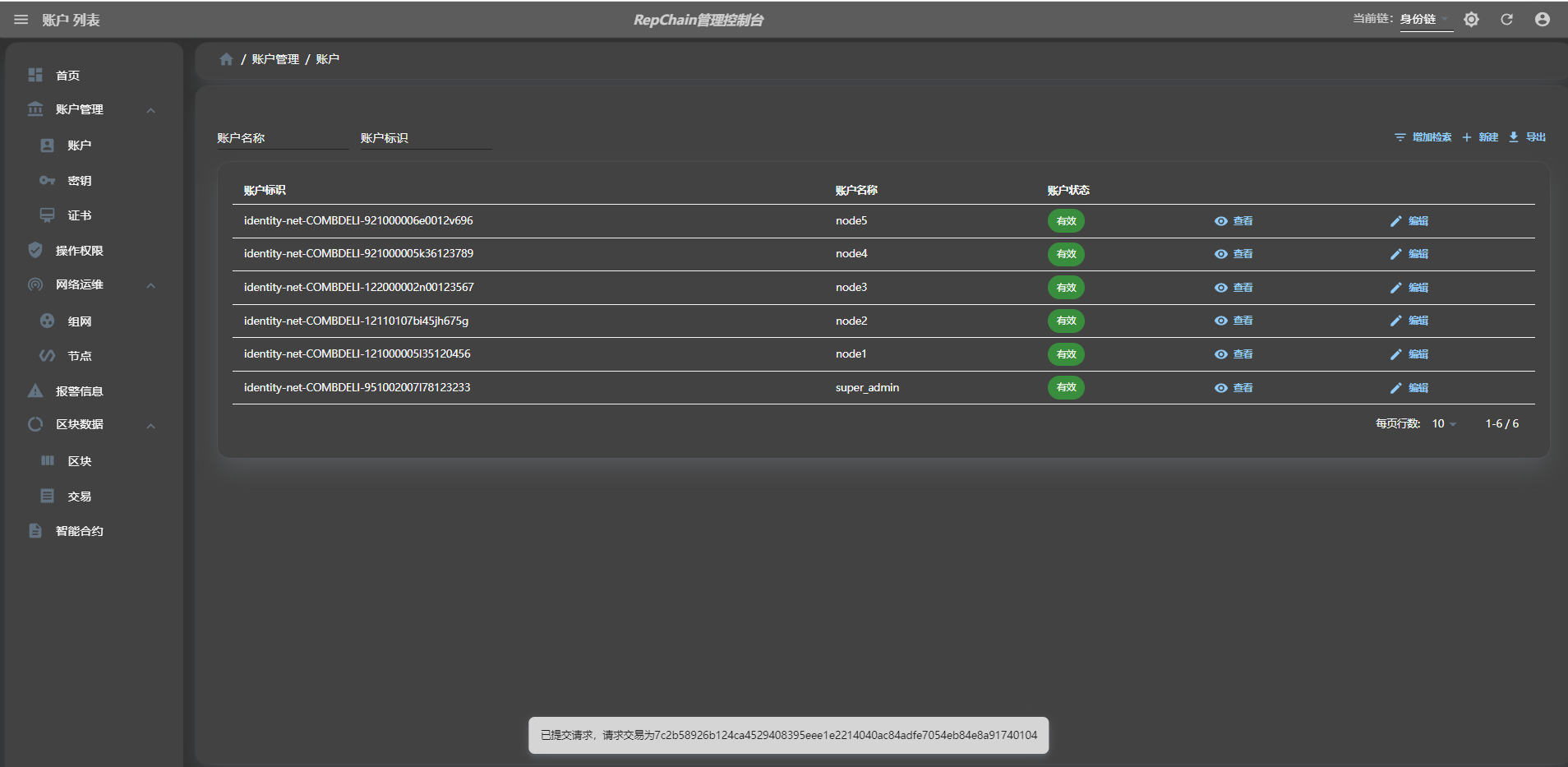
Task: Click 账户管理 breadcrumb link
Action: [275, 59]
